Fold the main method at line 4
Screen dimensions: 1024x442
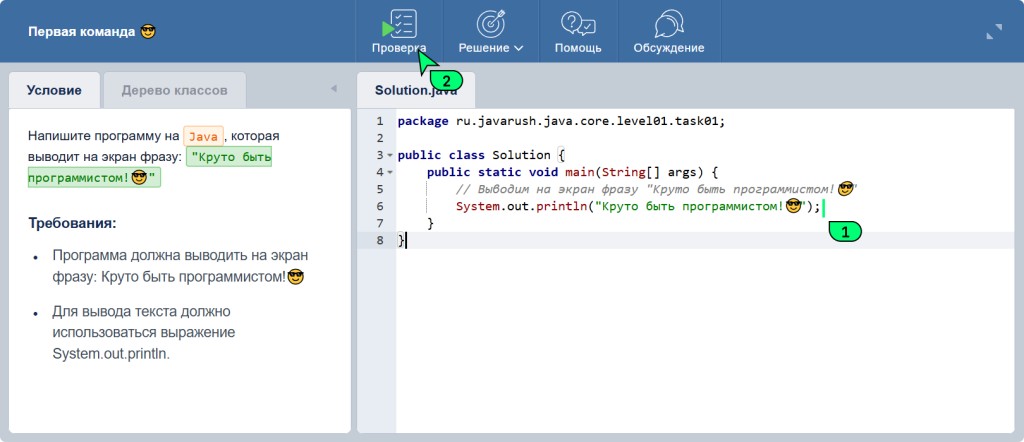point(390,173)
